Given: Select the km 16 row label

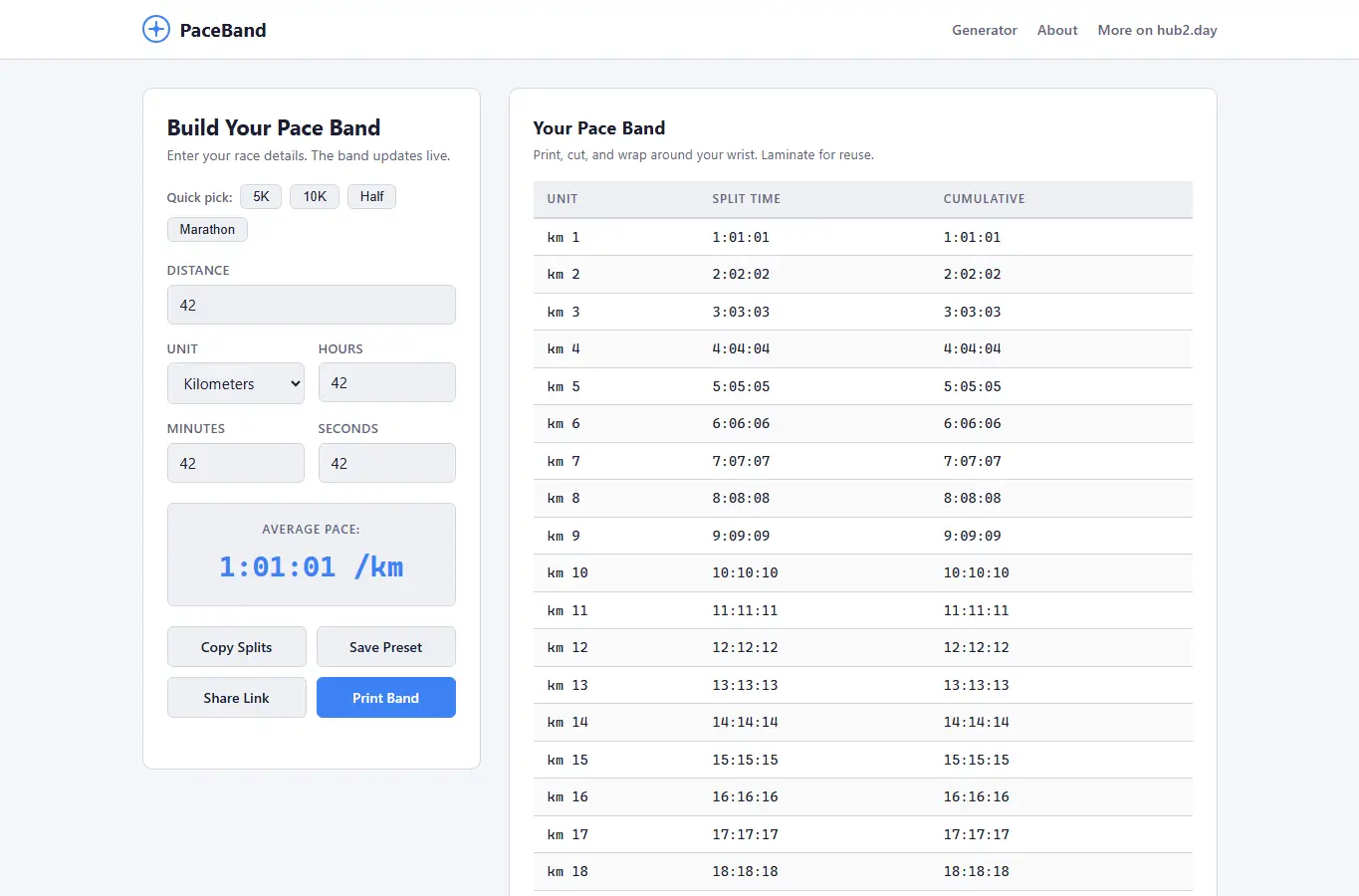Looking at the screenshot, I should (x=567, y=796).
